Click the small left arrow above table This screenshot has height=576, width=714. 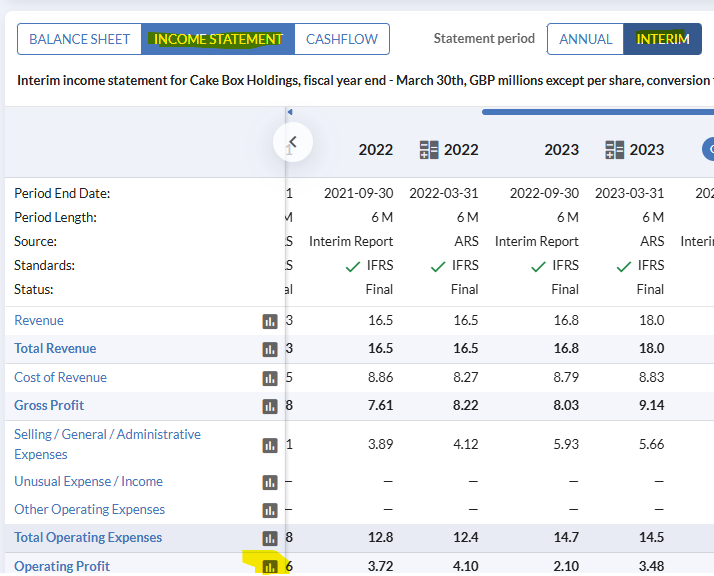coord(290,112)
